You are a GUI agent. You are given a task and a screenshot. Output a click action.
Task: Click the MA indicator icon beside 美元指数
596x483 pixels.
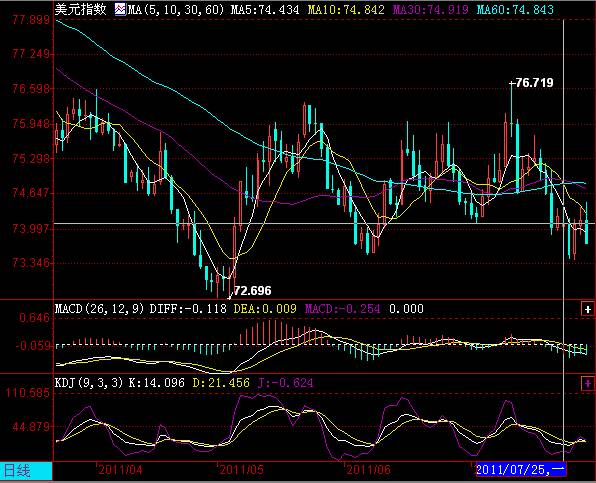coord(120,10)
